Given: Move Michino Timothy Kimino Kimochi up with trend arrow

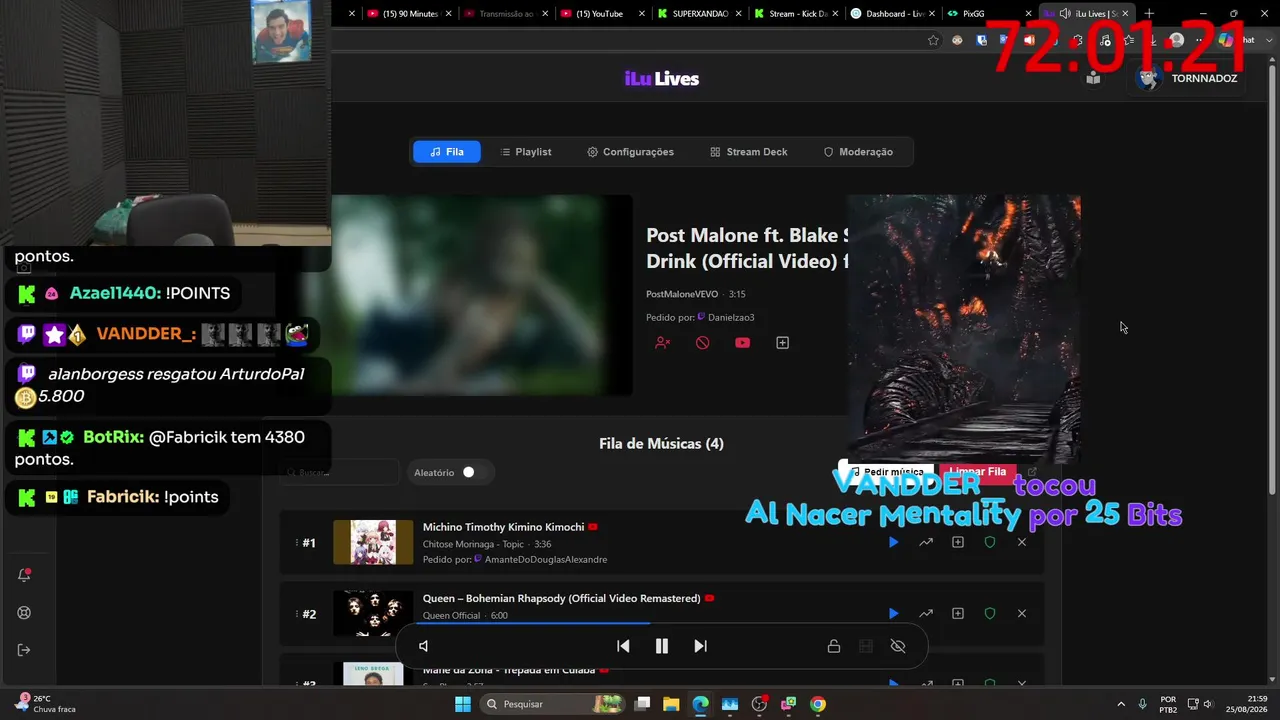Looking at the screenshot, I should pos(926,542).
